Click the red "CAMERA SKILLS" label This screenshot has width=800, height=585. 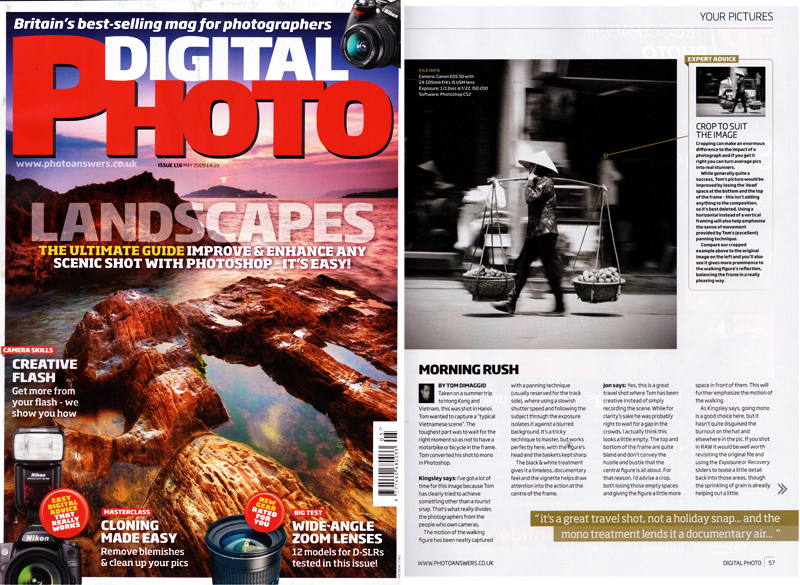pyautogui.click(x=28, y=350)
